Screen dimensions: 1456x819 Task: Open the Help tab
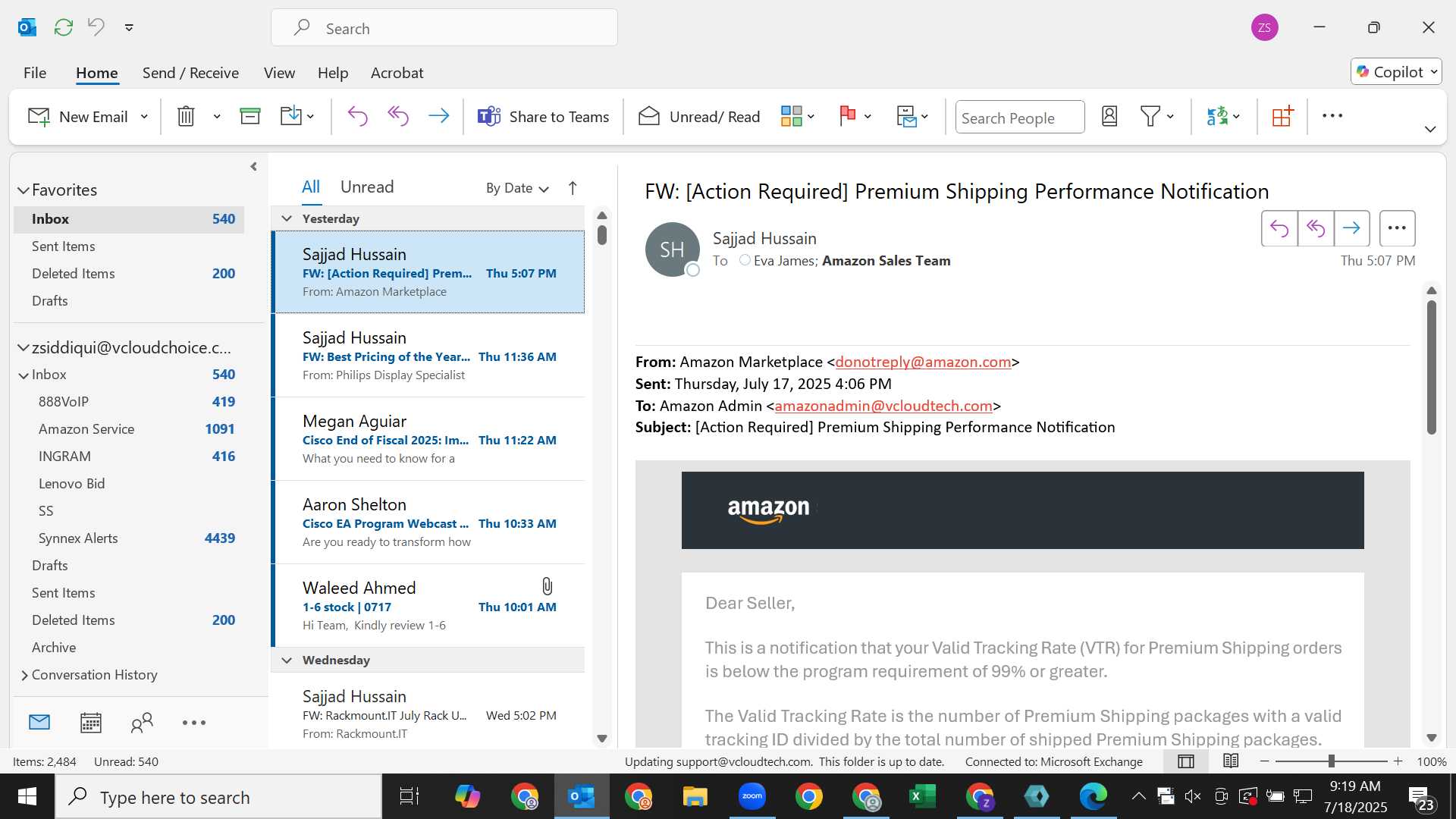pos(333,73)
